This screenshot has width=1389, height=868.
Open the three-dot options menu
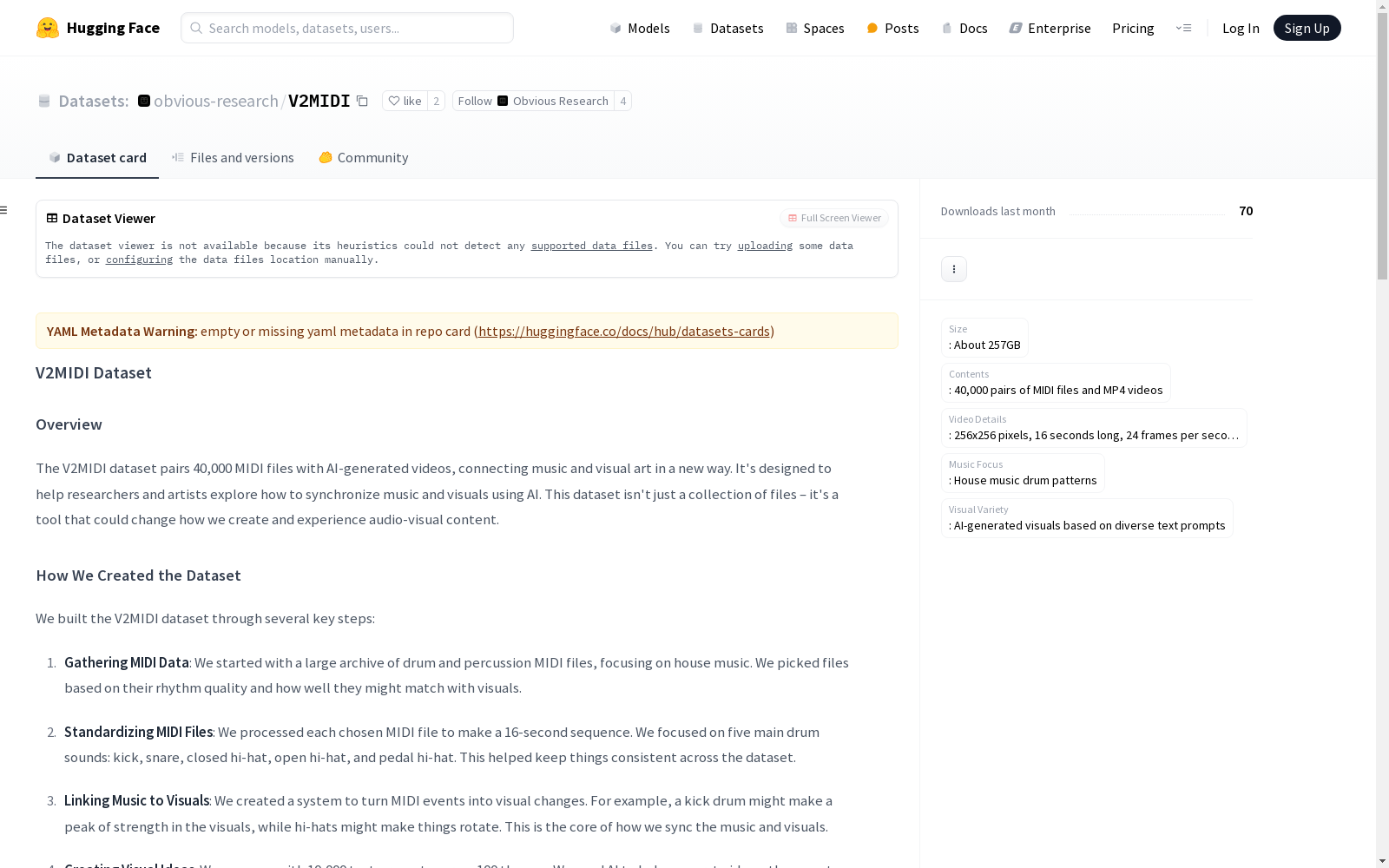954,269
